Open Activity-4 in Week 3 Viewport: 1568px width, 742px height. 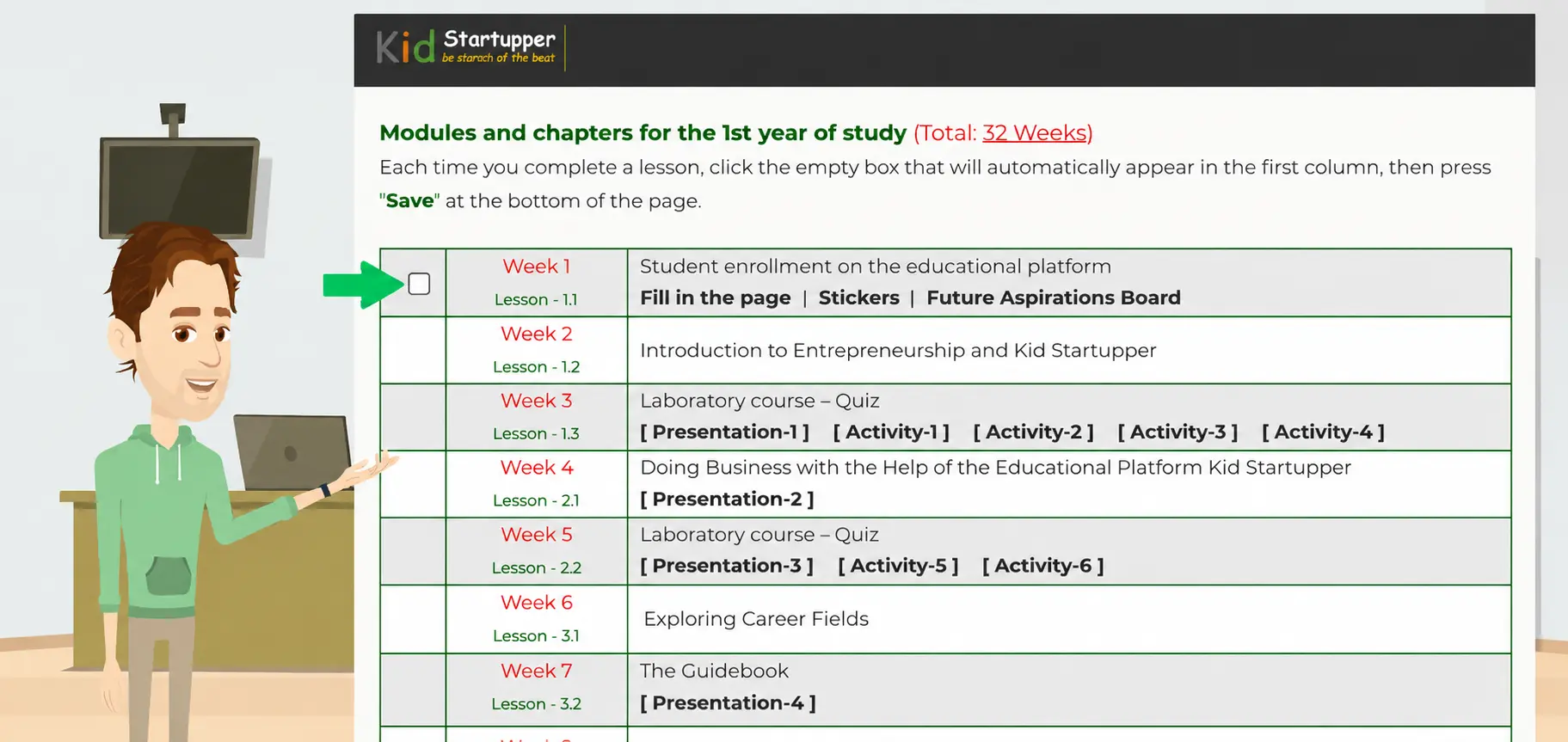1323,432
